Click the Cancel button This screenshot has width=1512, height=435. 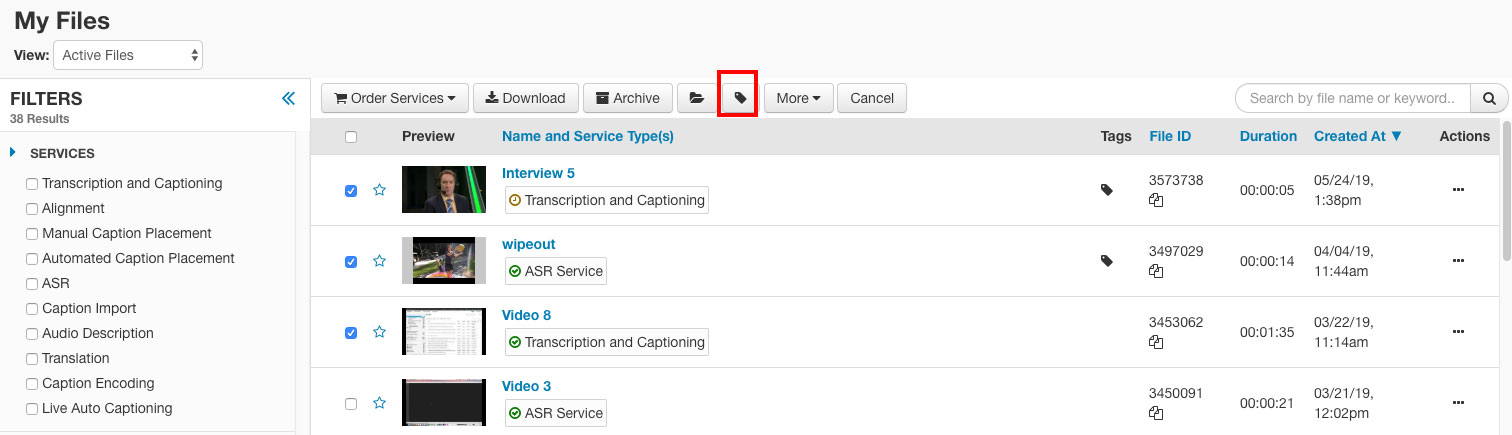pos(872,98)
